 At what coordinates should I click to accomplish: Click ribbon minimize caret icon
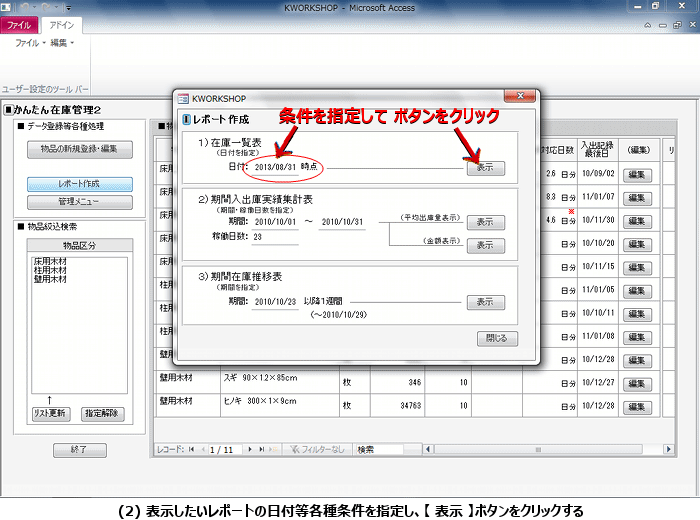click(x=647, y=25)
